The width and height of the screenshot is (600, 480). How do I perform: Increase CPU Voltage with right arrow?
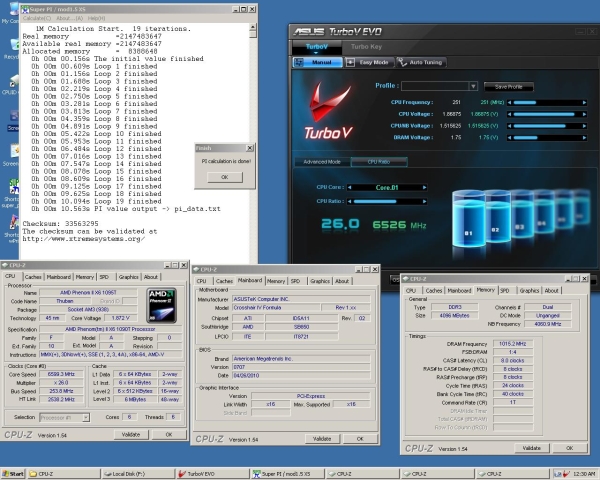click(584, 114)
